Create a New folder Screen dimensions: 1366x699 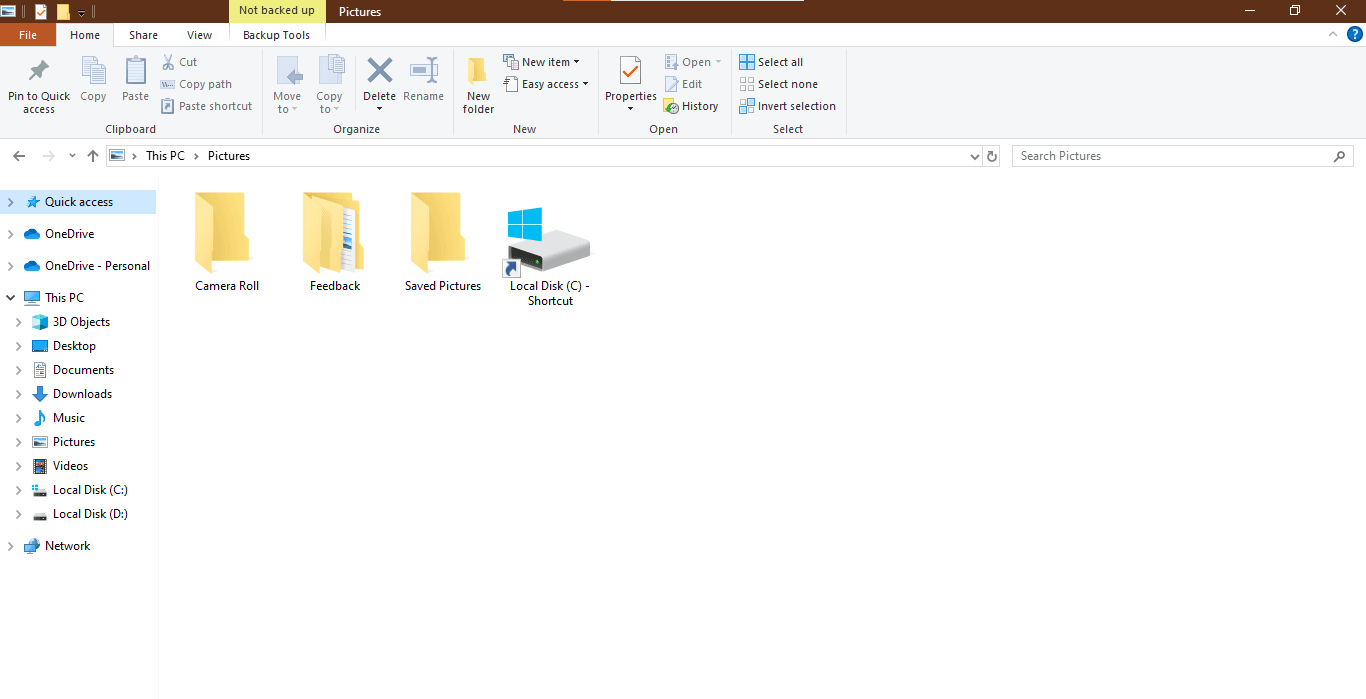click(477, 84)
